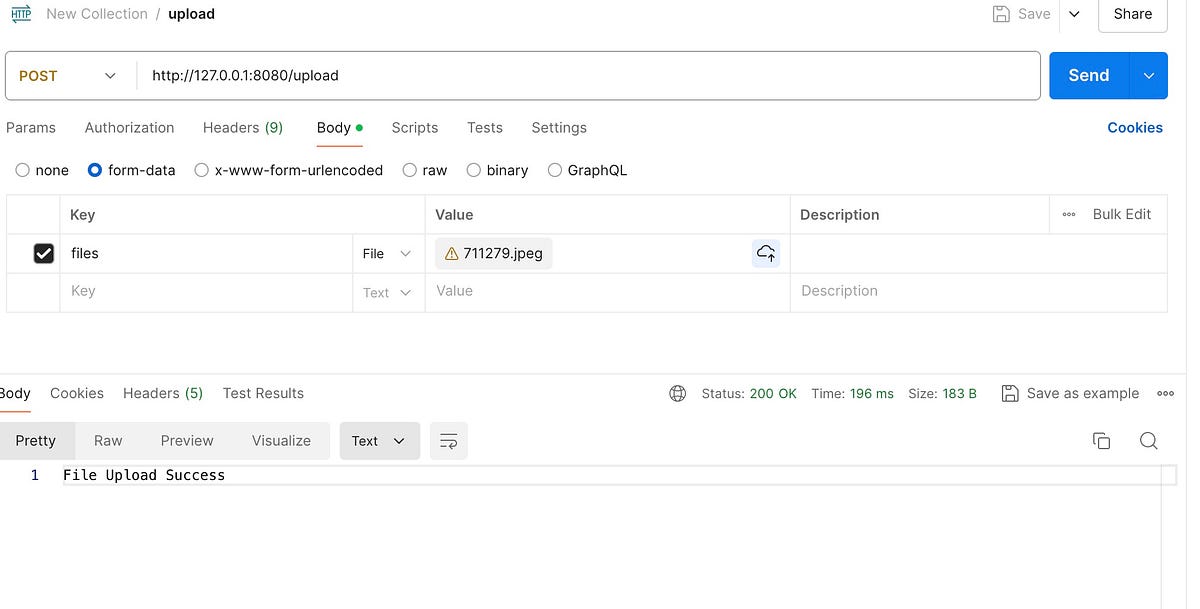The width and height of the screenshot is (1200, 609).
Task: Switch to the Authorization tab
Action: pyautogui.click(x=129, y=127)
